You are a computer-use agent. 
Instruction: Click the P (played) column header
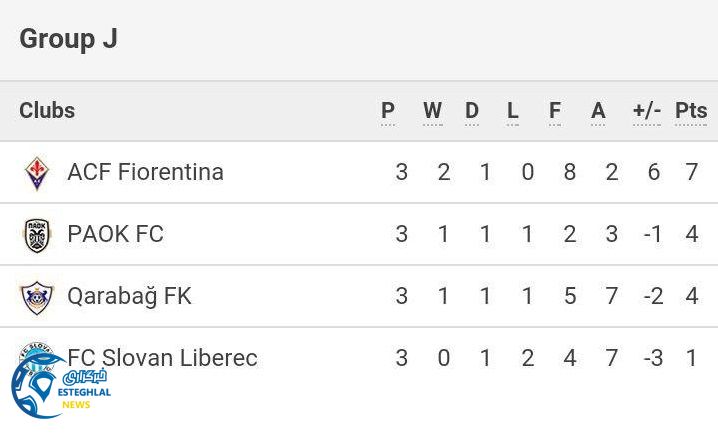point(388,111)
